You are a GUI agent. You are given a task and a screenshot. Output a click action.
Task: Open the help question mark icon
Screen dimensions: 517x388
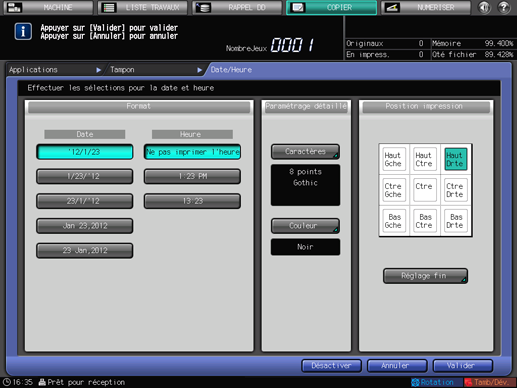pyautogui.click(x=504, y=7)
